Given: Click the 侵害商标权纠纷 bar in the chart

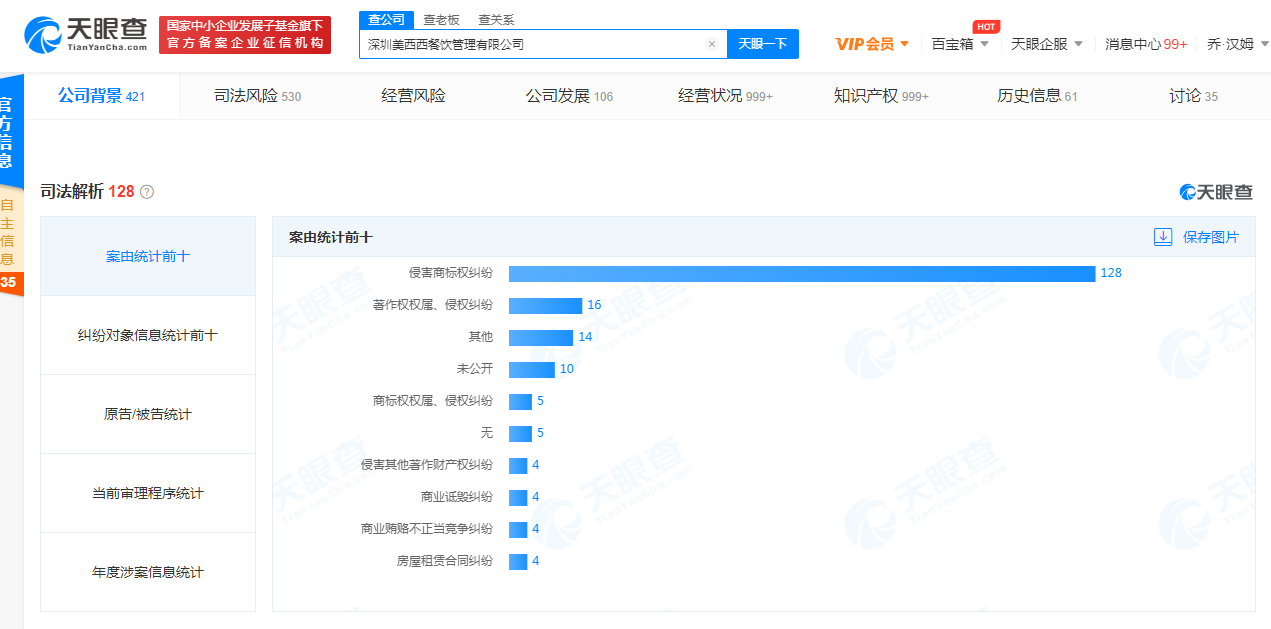Looking at the screenshot, I should click(801, 273).
